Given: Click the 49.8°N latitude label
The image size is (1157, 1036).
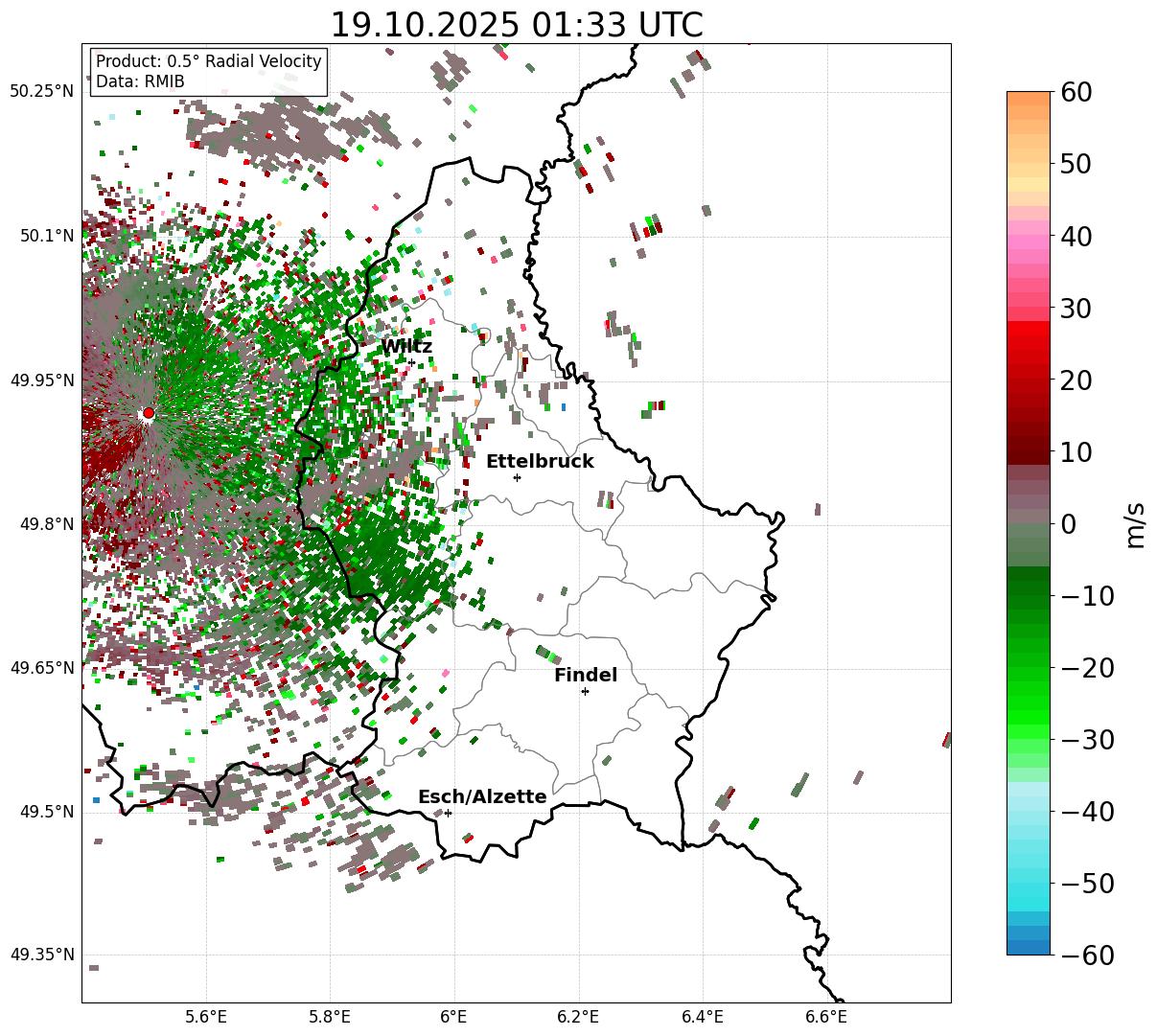Looking at the screenshot, I should click(46, 524).
